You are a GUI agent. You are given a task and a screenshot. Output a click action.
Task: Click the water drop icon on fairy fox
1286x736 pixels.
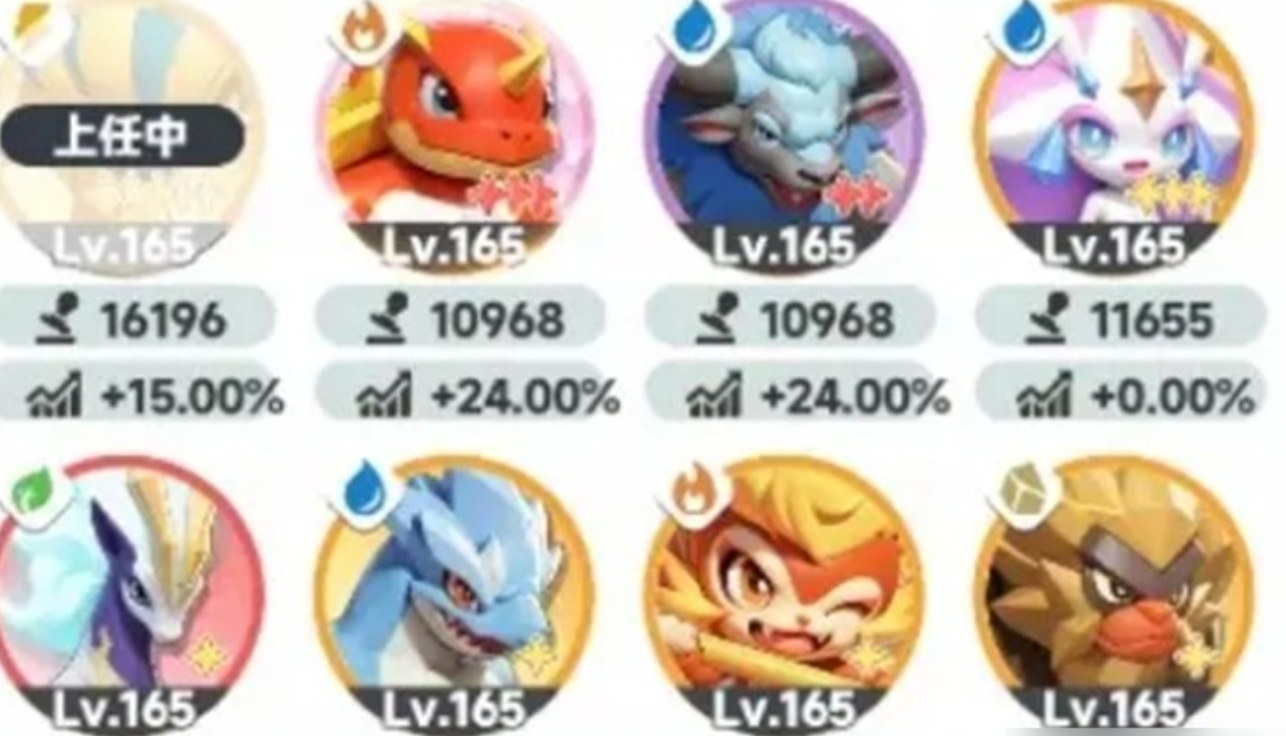point(1024,30)
